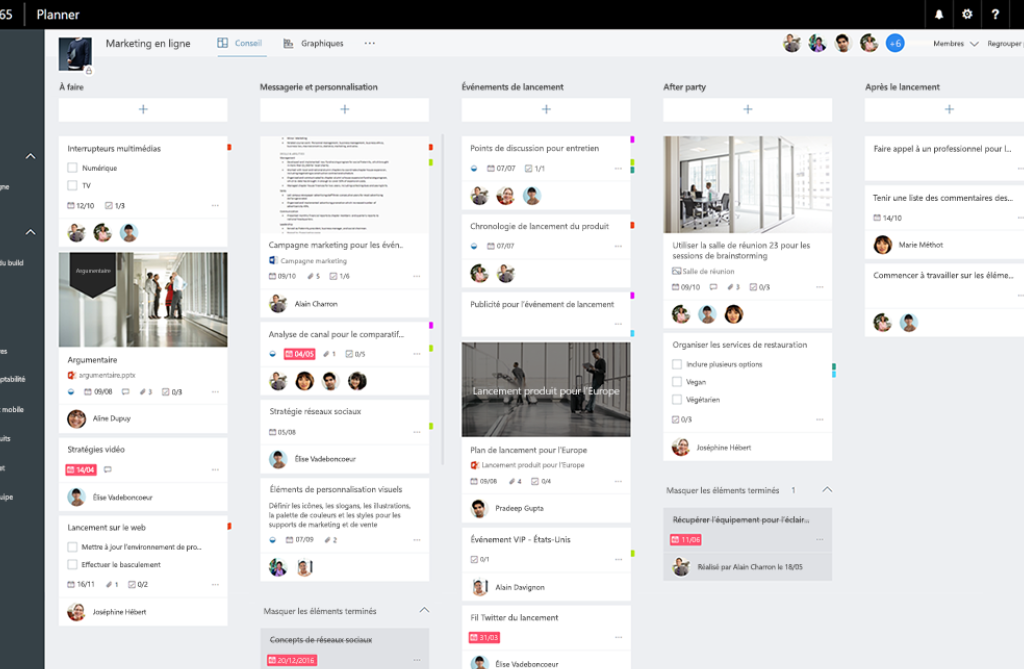Expand the Membres dropdown
The height and width of the screenshot is (669, 1024).
(x=955, y=44)
